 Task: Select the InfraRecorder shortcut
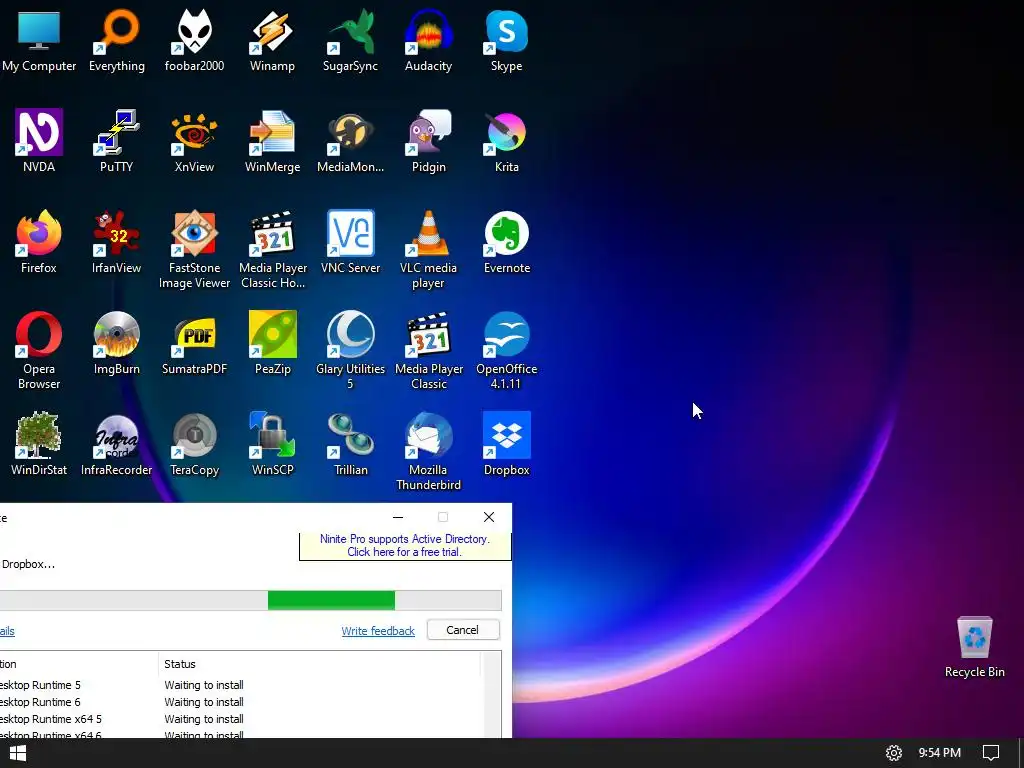pos(117,444)
